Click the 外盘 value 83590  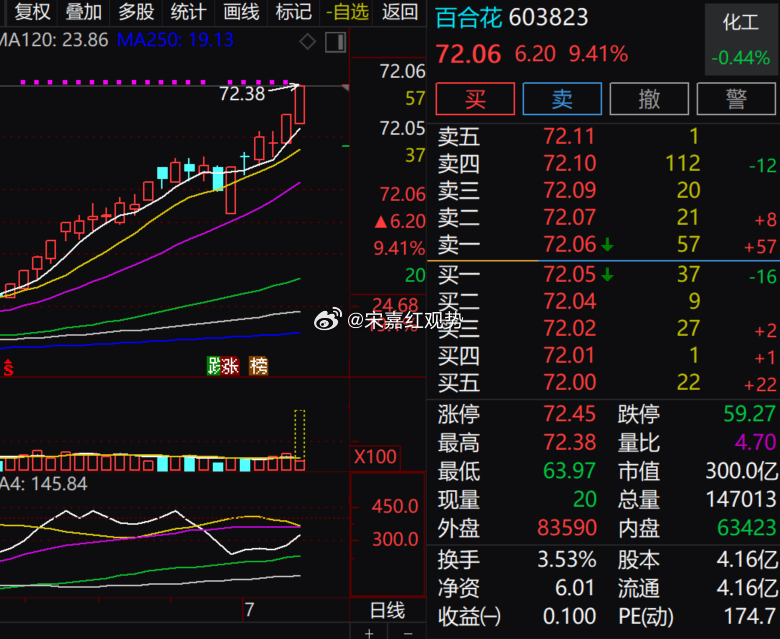pos(567,528)
